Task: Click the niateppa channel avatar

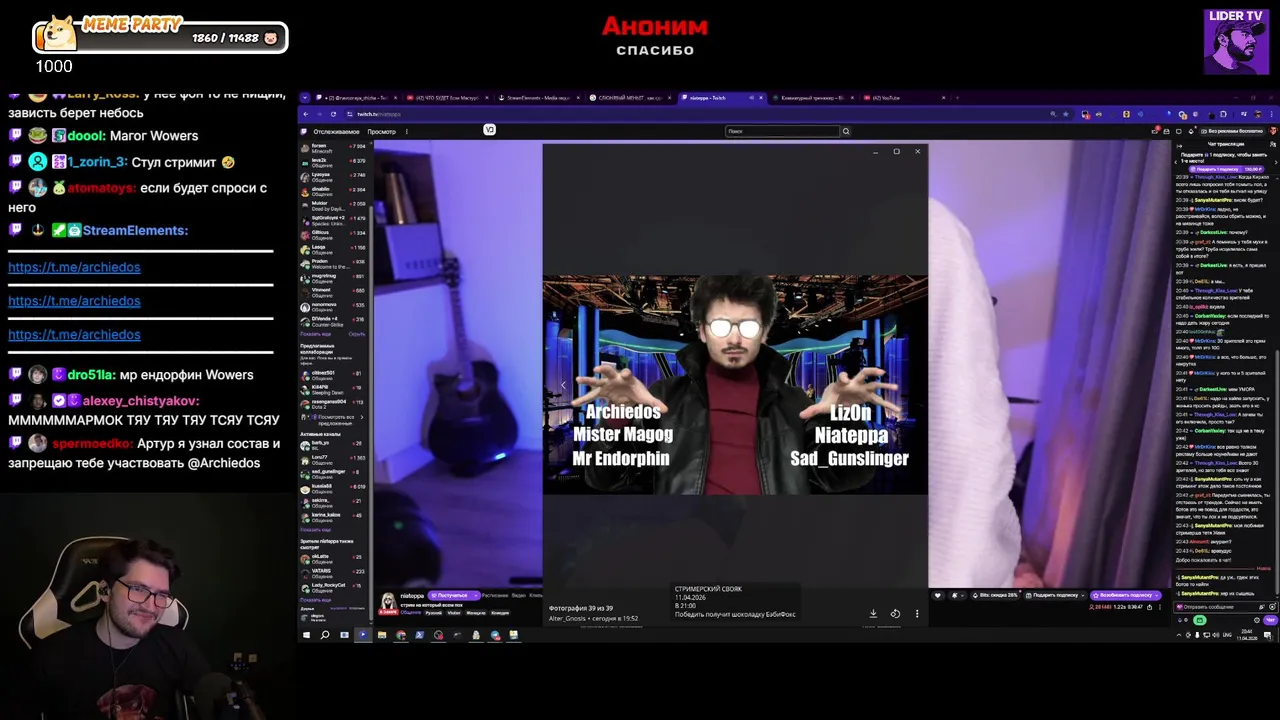Action: coord(389,601)
